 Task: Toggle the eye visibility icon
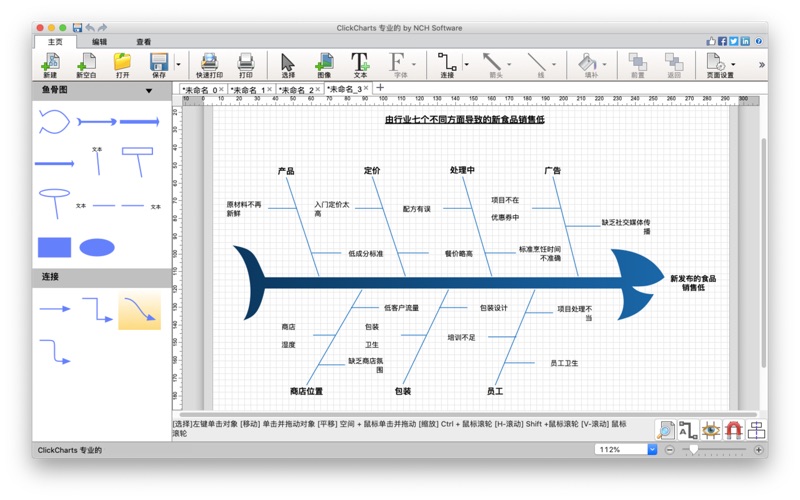pyautogui.click(x=711, y=430)
